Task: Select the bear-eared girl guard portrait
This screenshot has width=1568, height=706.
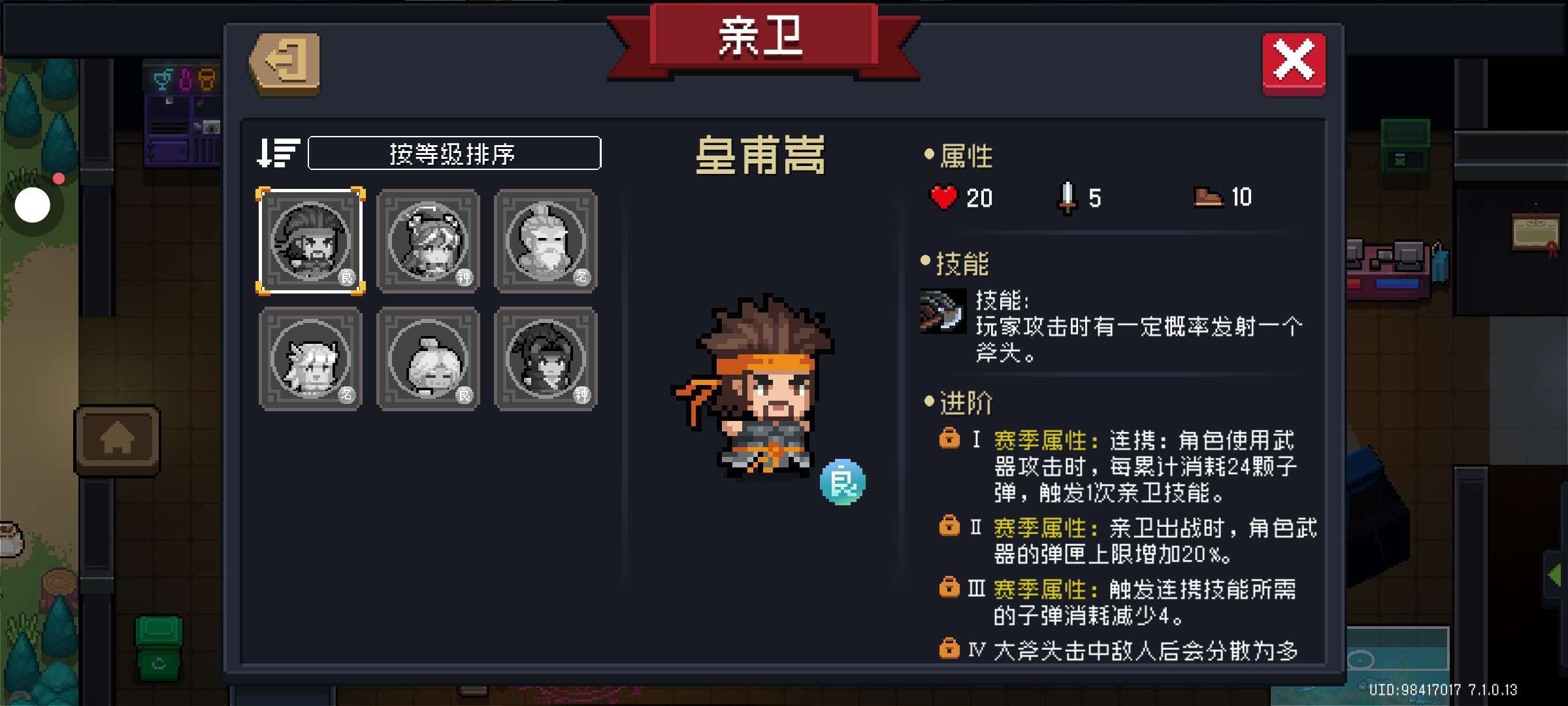Action: click(428, 241)
